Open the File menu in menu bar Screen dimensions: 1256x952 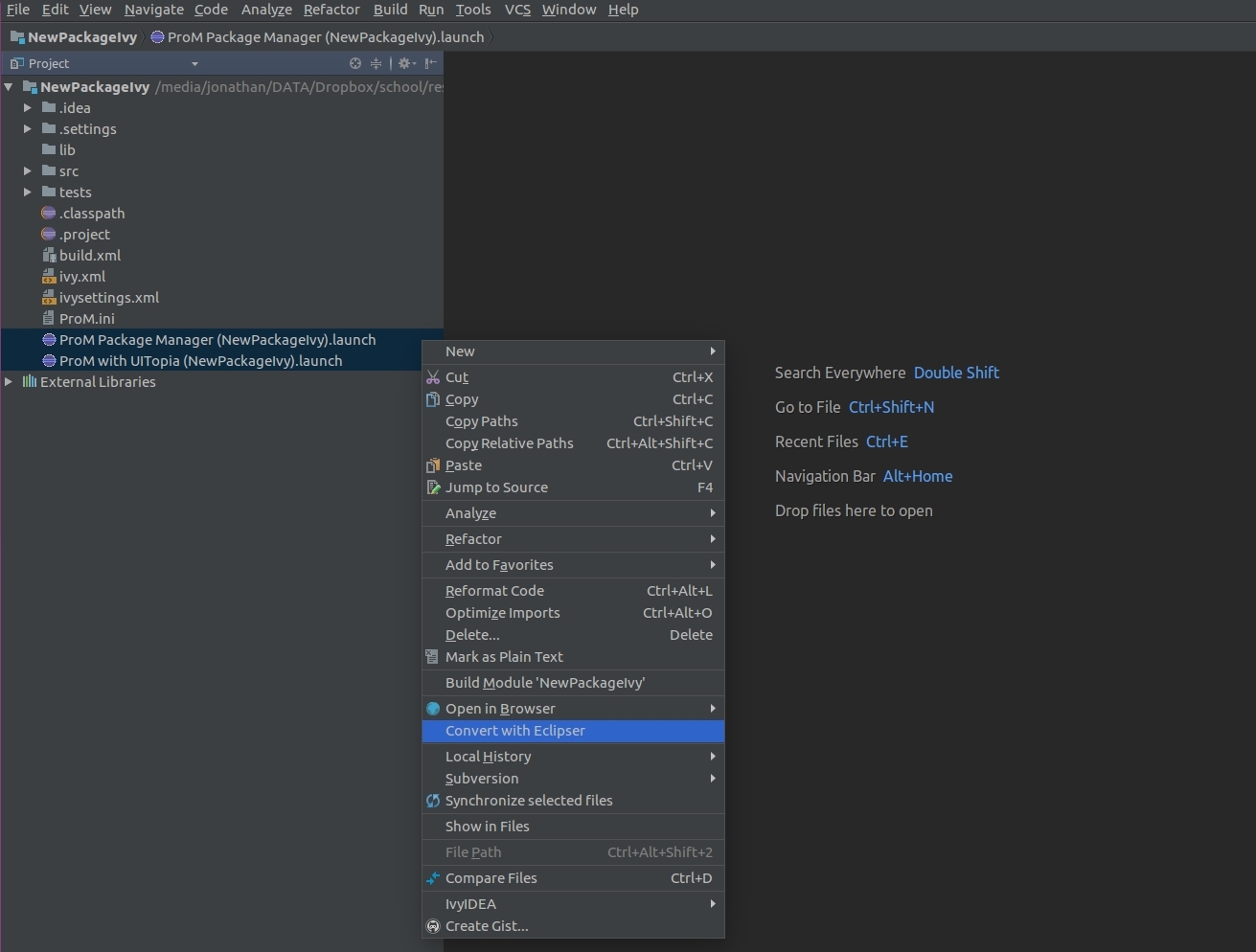tap(18, 10)
